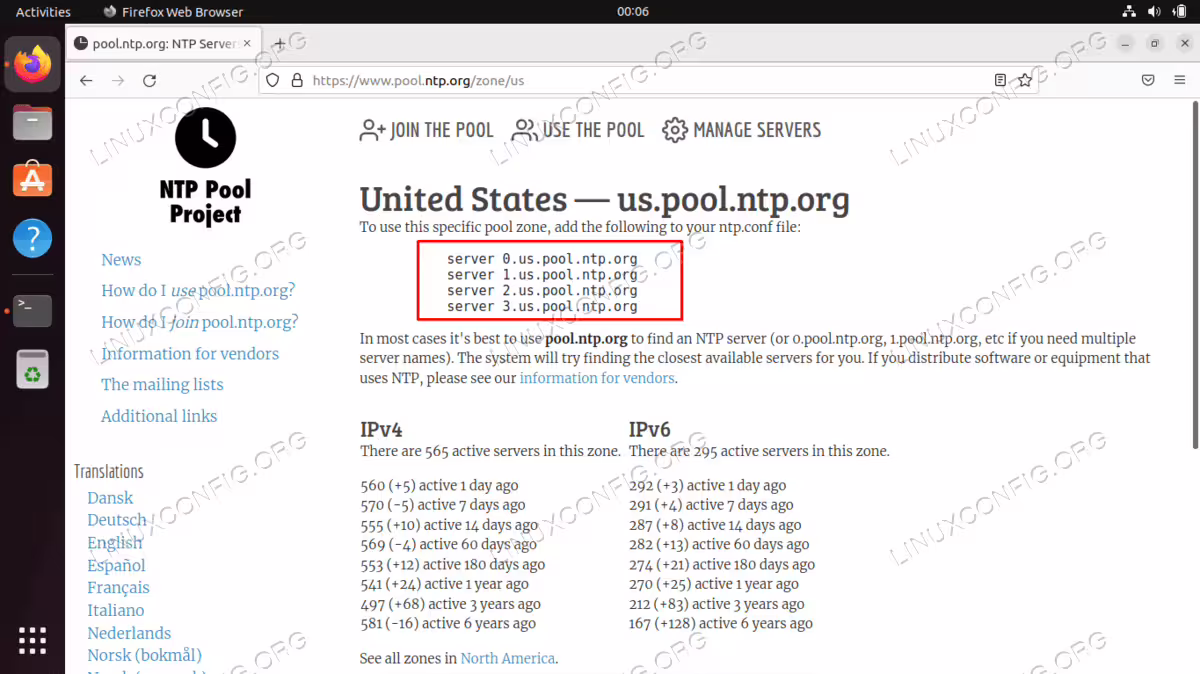1200x674 pixels.
Task: Click the Pocket save icon in toolbar
Action: coord(1149,80)
